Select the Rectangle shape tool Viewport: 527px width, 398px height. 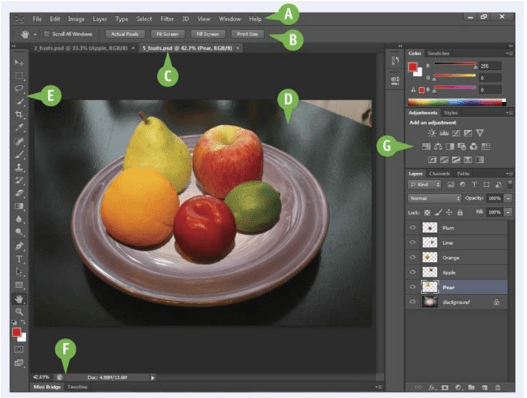point(19,285)
